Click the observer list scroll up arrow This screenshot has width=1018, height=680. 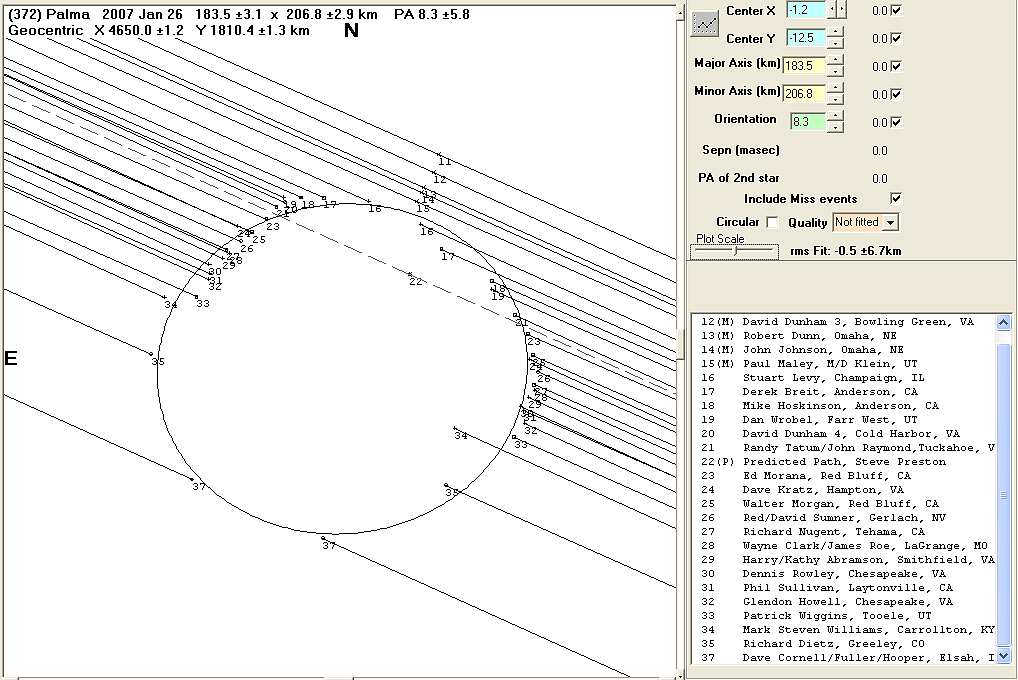(1003, 322)
